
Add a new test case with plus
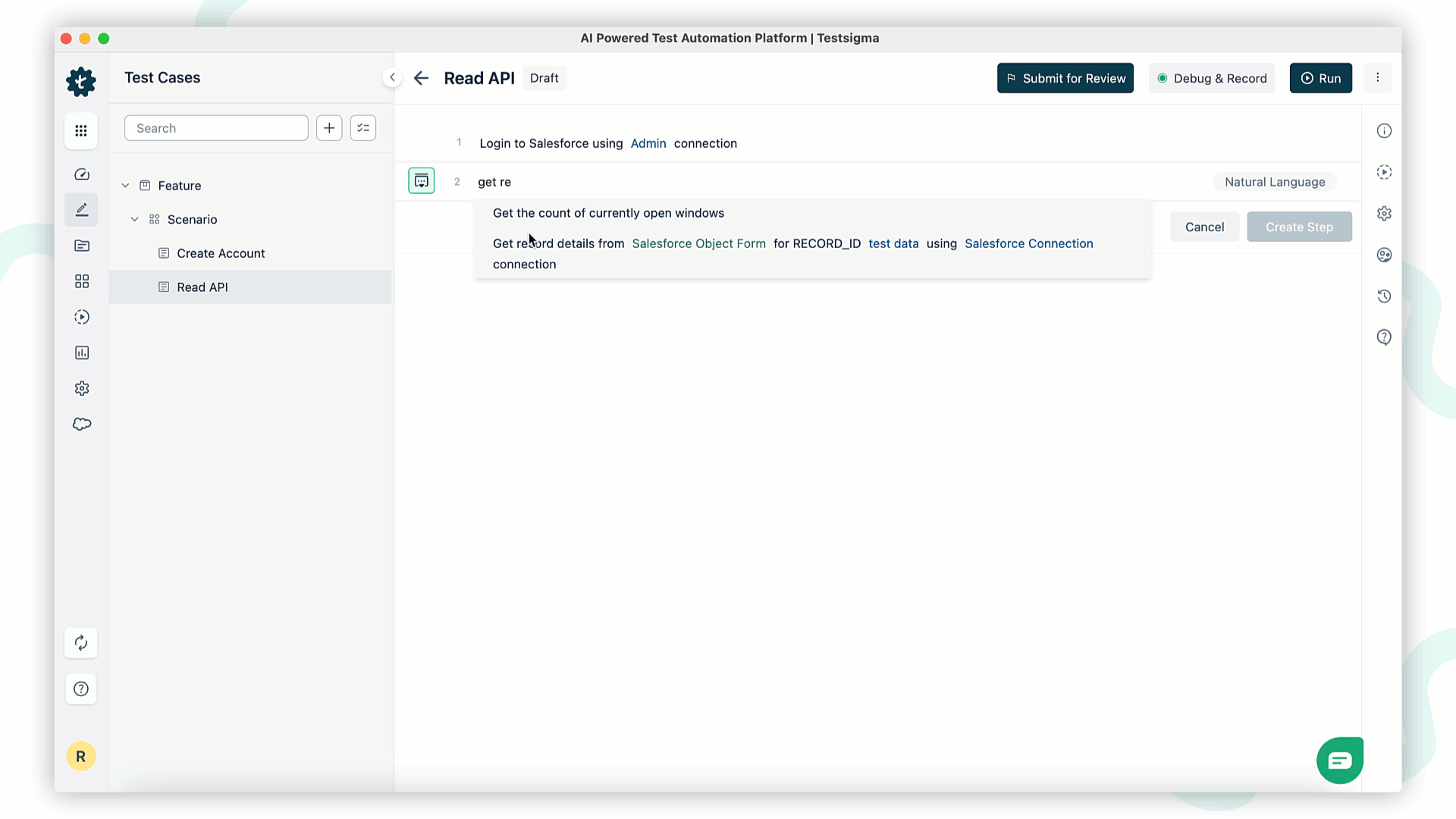pyautogui.click(x=329, y=128)
